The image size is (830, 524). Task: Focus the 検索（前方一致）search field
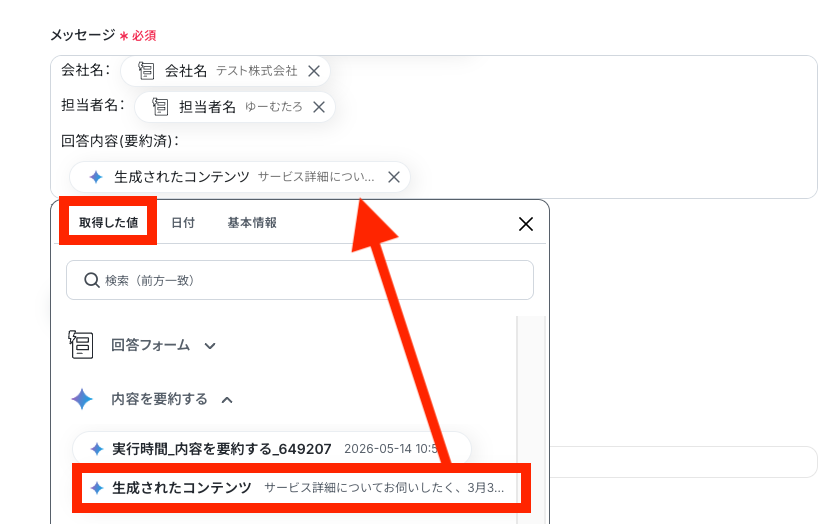coord(300,280)
